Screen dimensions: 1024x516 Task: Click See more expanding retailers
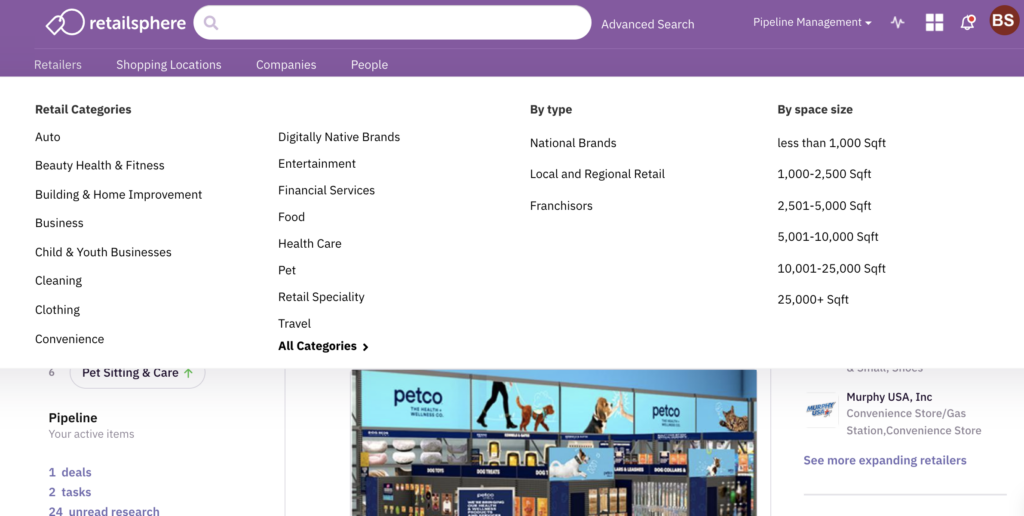pos(885,460)
